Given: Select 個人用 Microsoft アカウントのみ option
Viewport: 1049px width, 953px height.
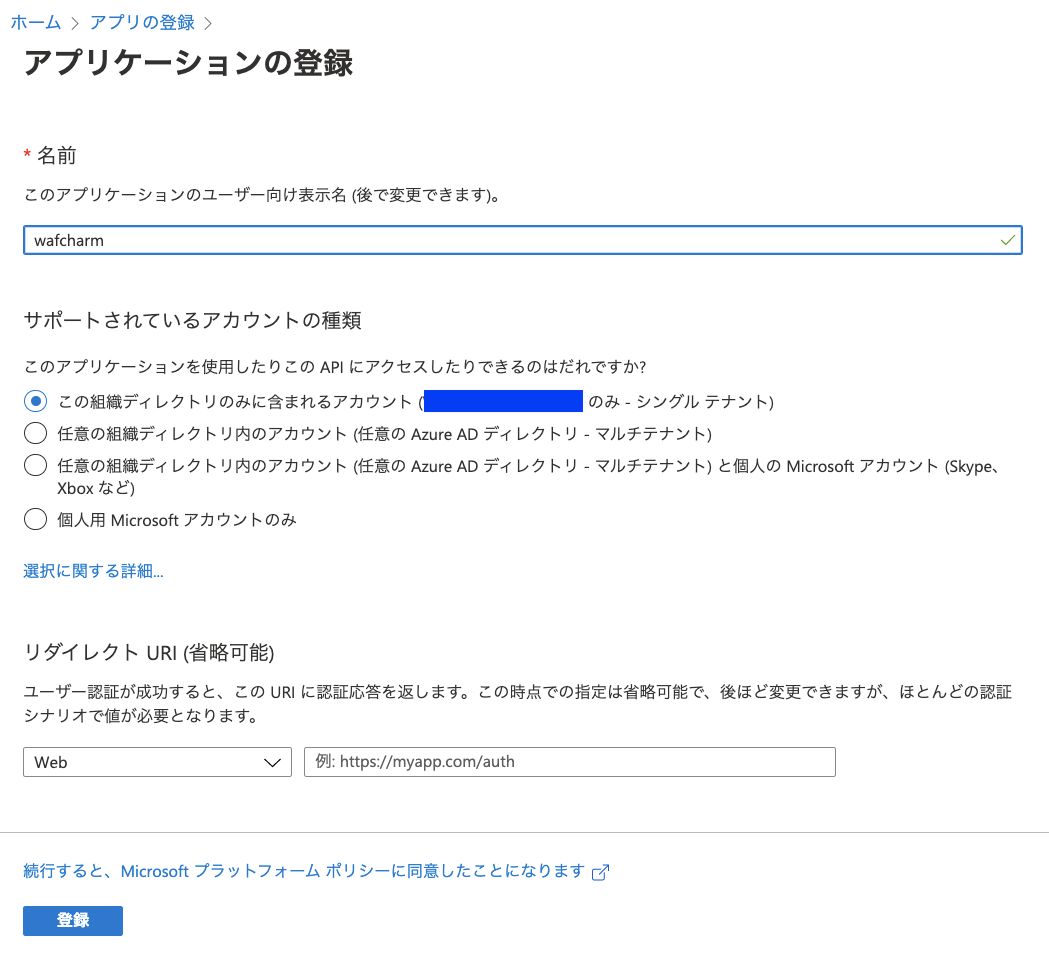Looking at the screenshot, I should 35,519.
